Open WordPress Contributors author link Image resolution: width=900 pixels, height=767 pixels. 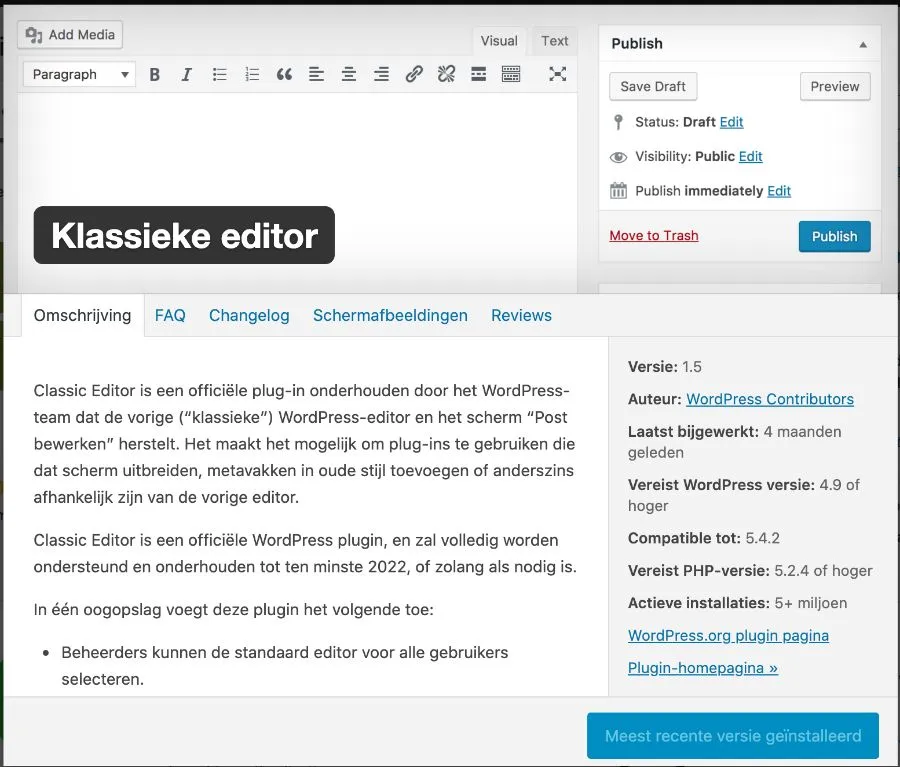[770, 399]
